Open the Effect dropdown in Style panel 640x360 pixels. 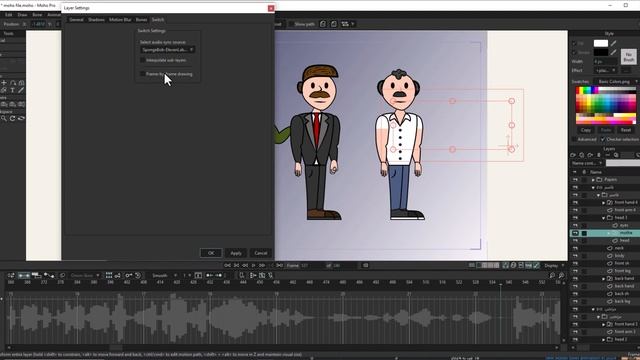pyautogui.click(x=606, y=70)
